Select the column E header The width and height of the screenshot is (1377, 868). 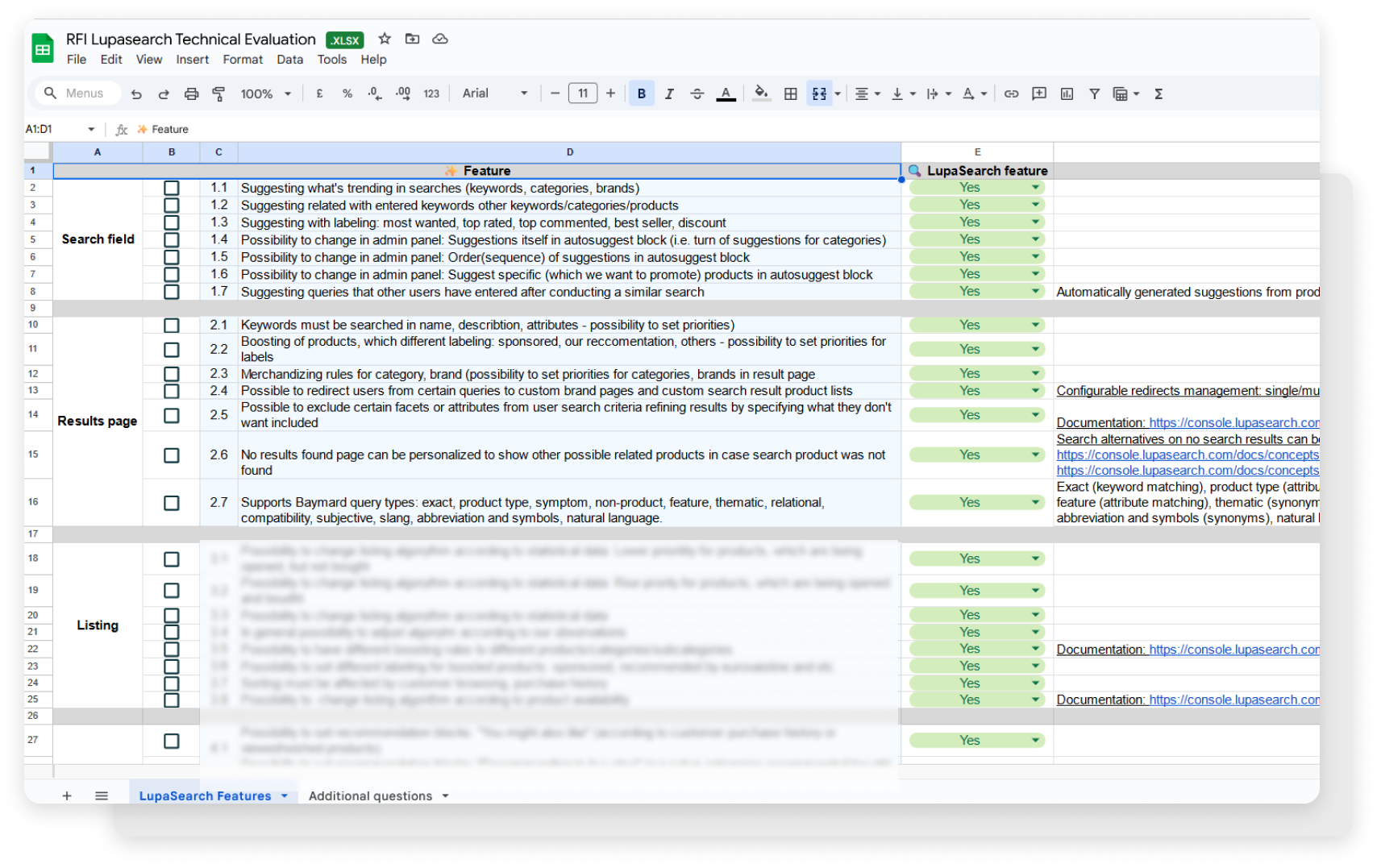click(977, 152)
